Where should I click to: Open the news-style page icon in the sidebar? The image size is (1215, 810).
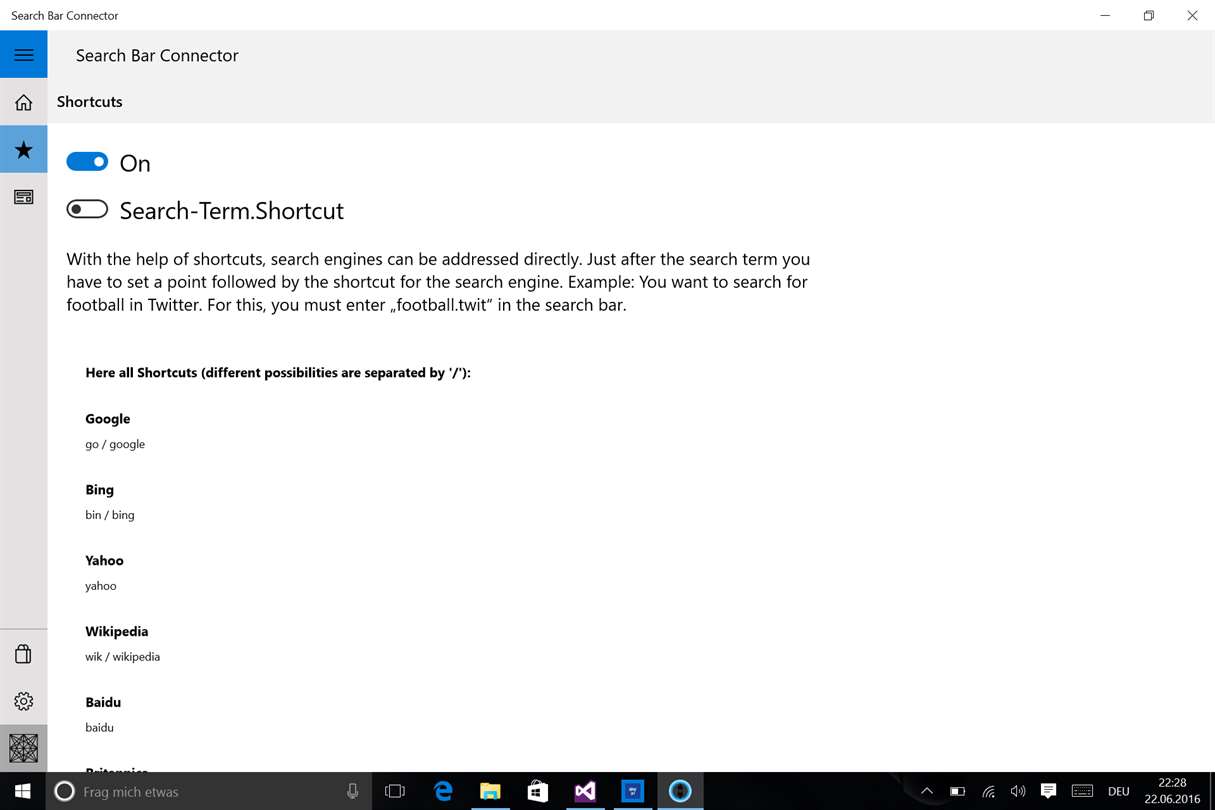24,197
